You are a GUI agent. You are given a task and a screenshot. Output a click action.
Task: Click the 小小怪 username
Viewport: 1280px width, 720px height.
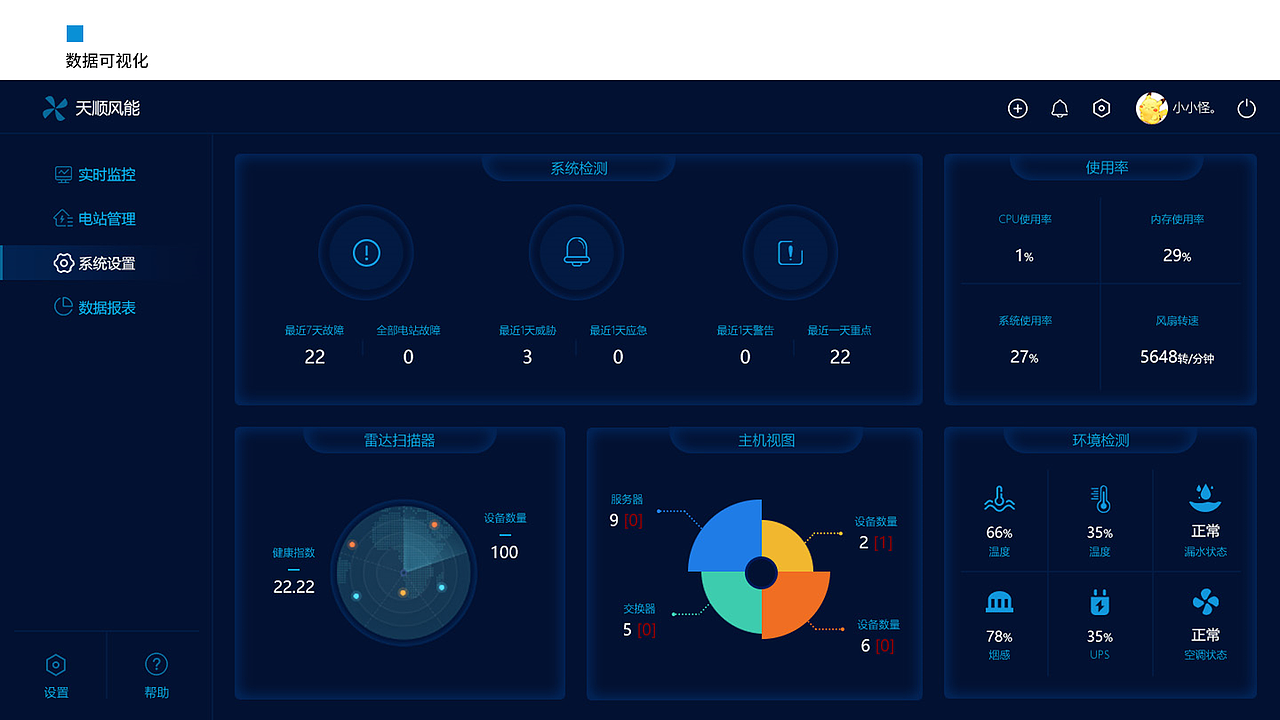[x=1195, y=108]
